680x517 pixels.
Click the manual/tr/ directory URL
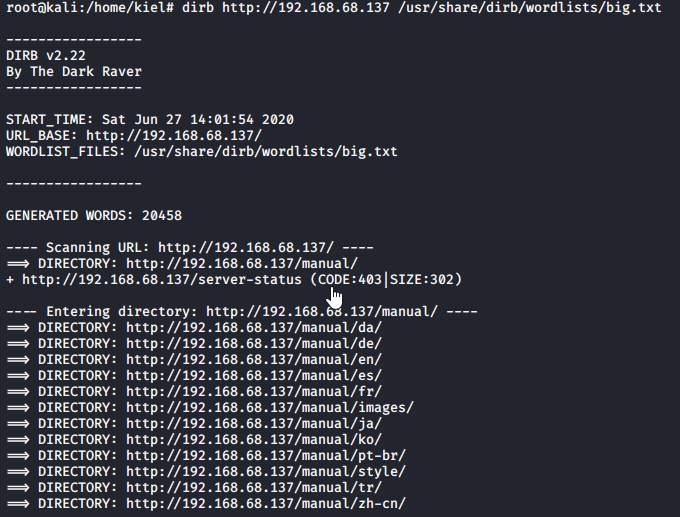click(254, 487)
